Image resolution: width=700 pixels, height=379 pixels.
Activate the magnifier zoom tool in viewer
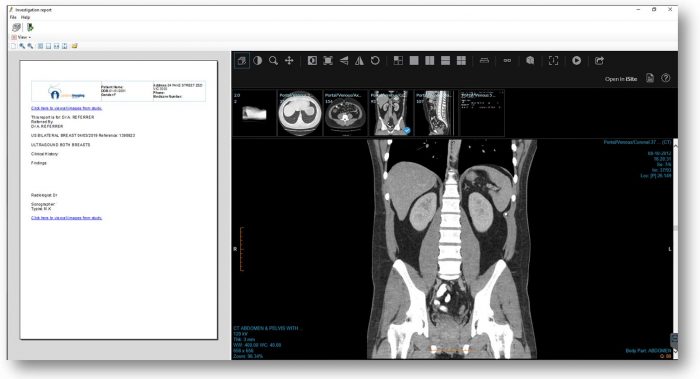[x=273, y=60]
